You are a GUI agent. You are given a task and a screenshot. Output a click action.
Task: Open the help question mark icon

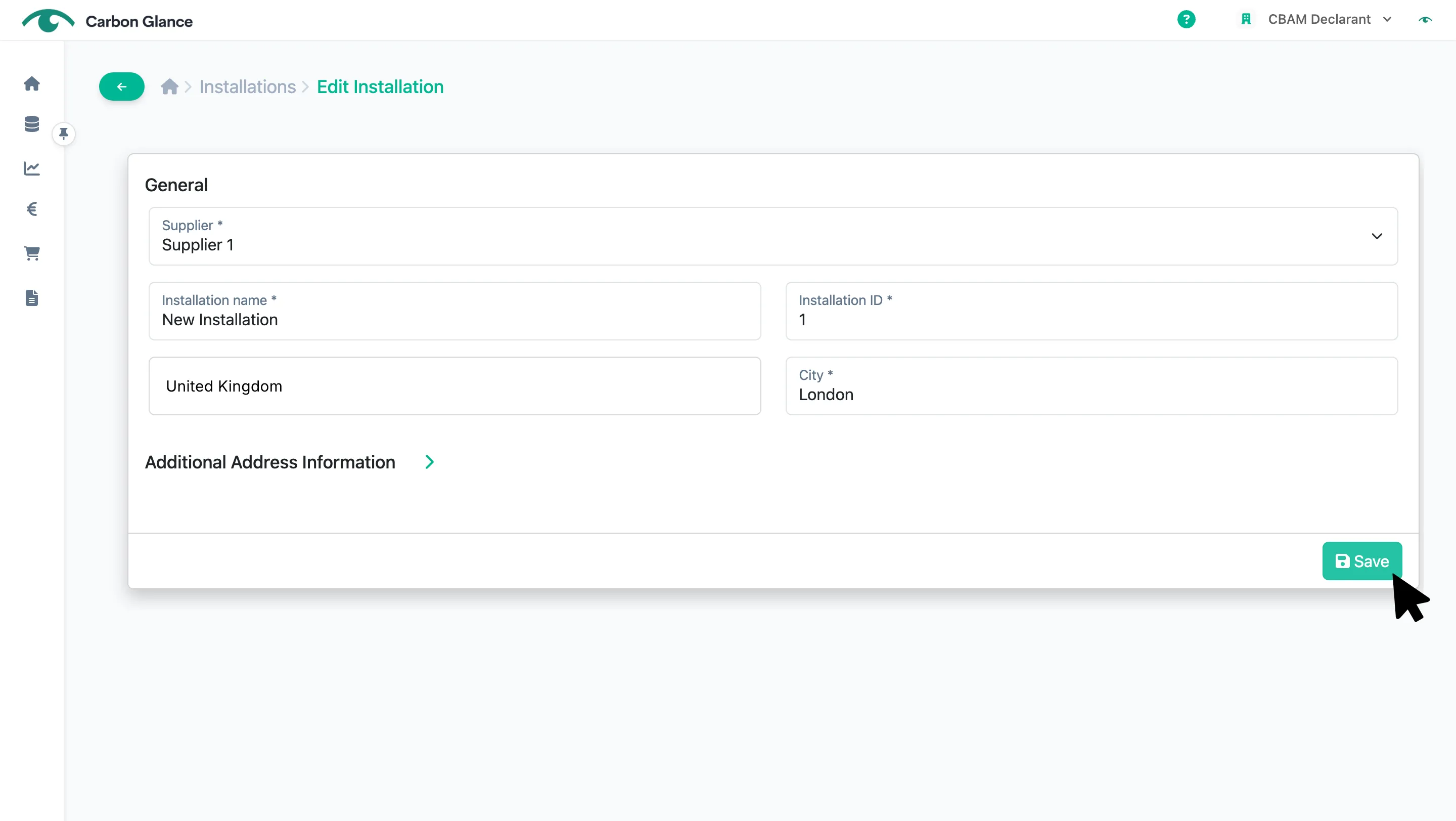coord(1186,19)
